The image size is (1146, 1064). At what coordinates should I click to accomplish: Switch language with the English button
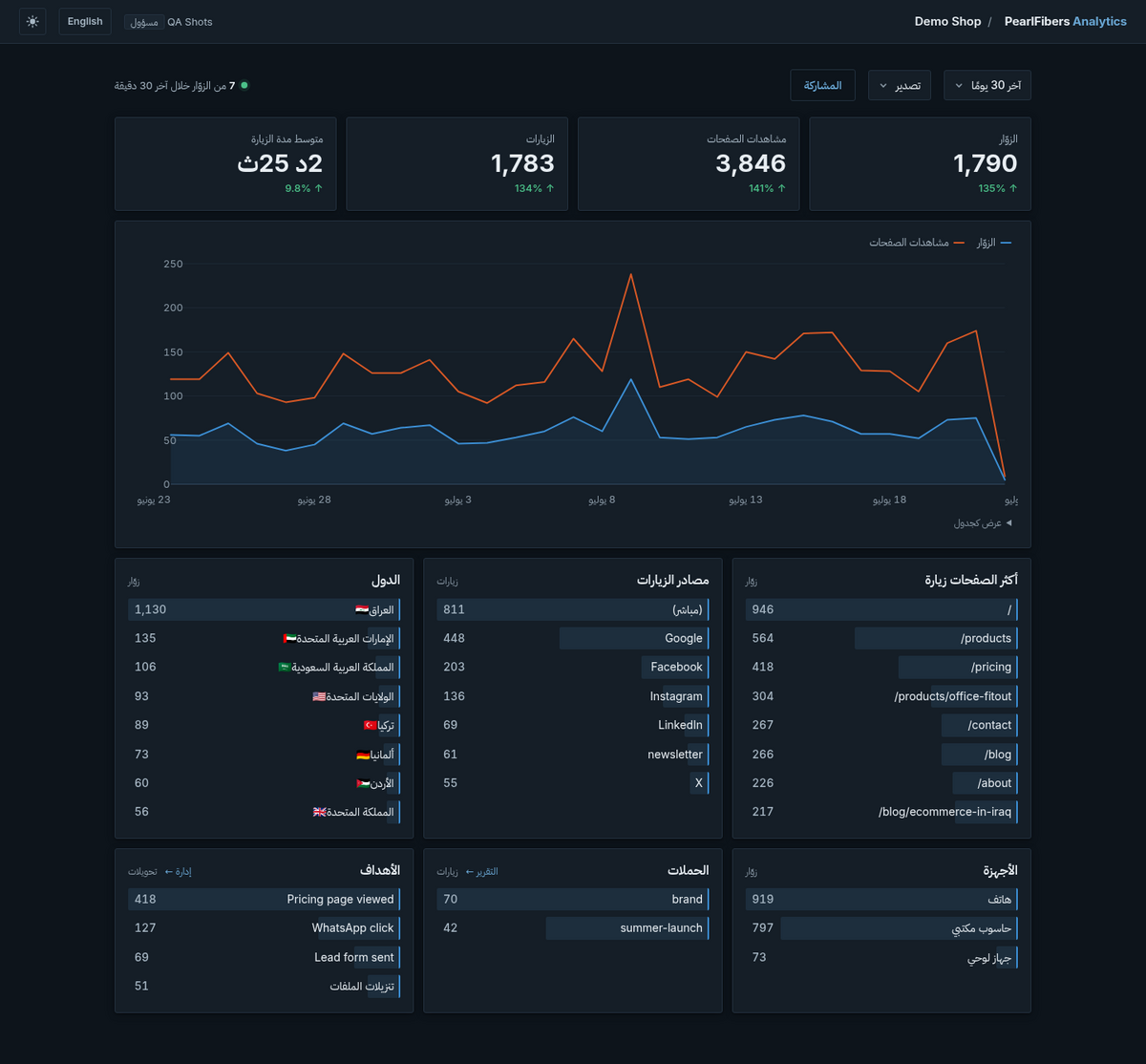(x=85, y=21)
